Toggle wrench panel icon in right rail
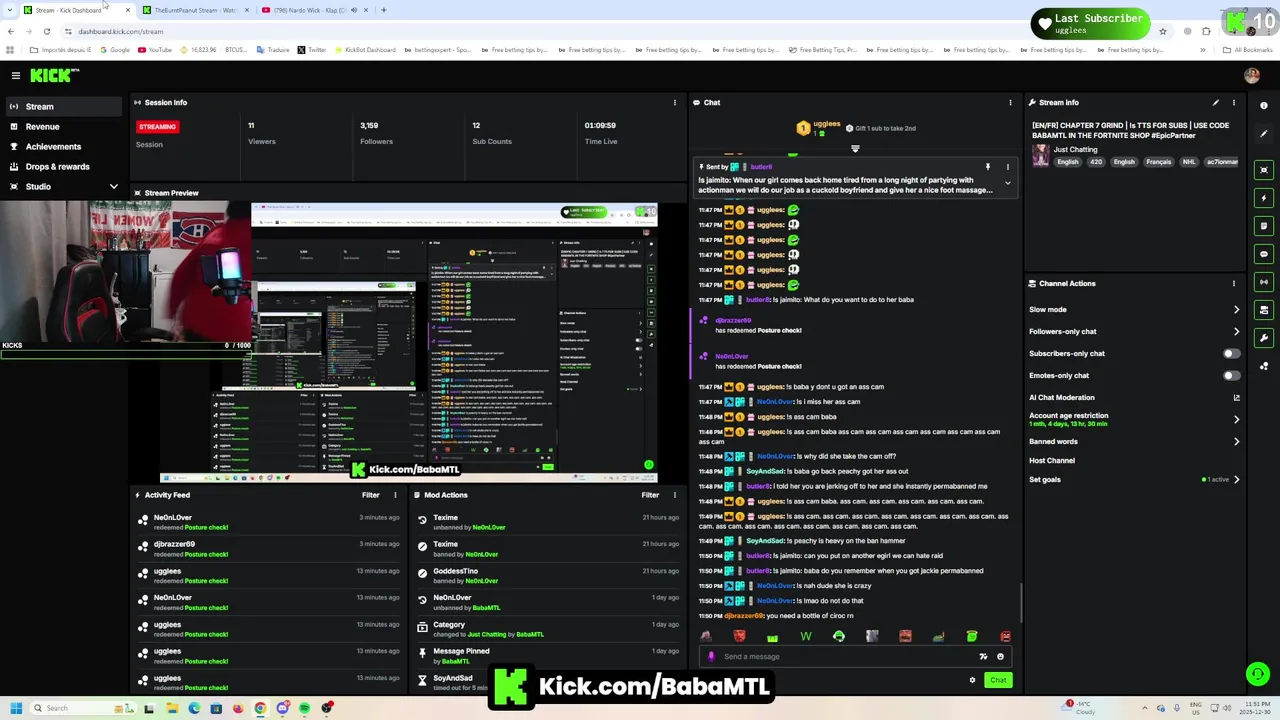 coord(1264,338)
